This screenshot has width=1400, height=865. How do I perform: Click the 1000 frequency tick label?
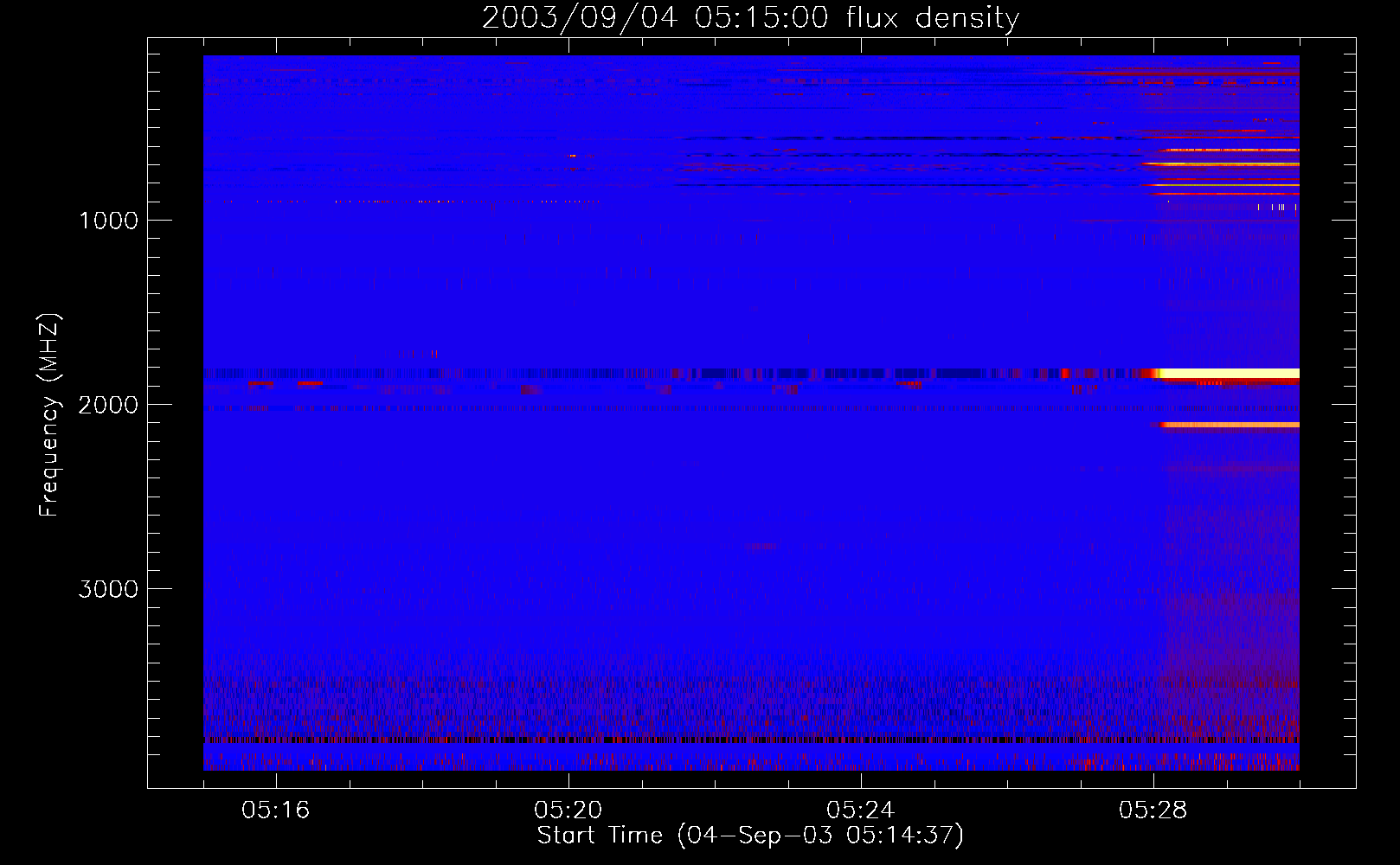tap(108, 221)
